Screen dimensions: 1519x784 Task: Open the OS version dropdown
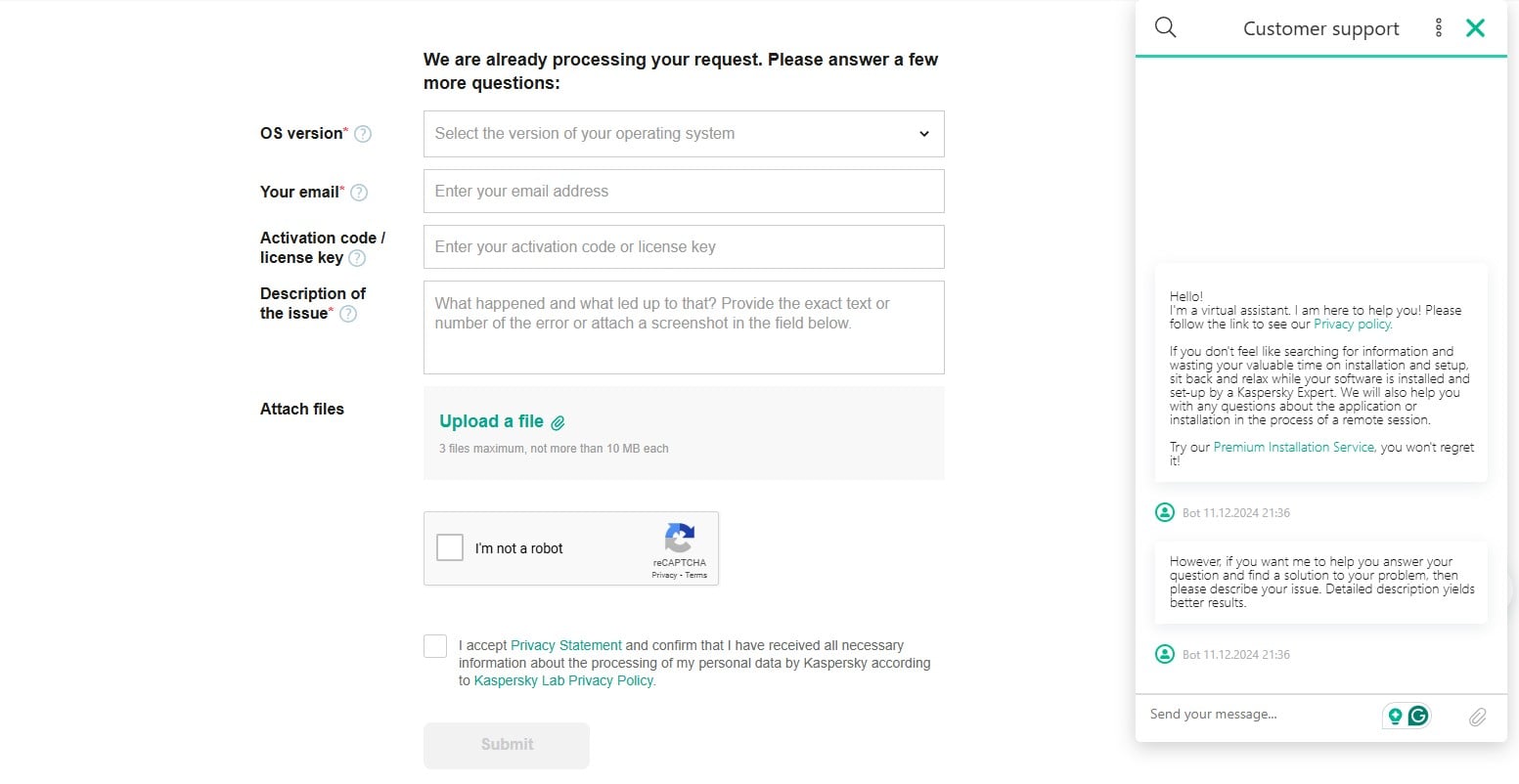(683, 133)
